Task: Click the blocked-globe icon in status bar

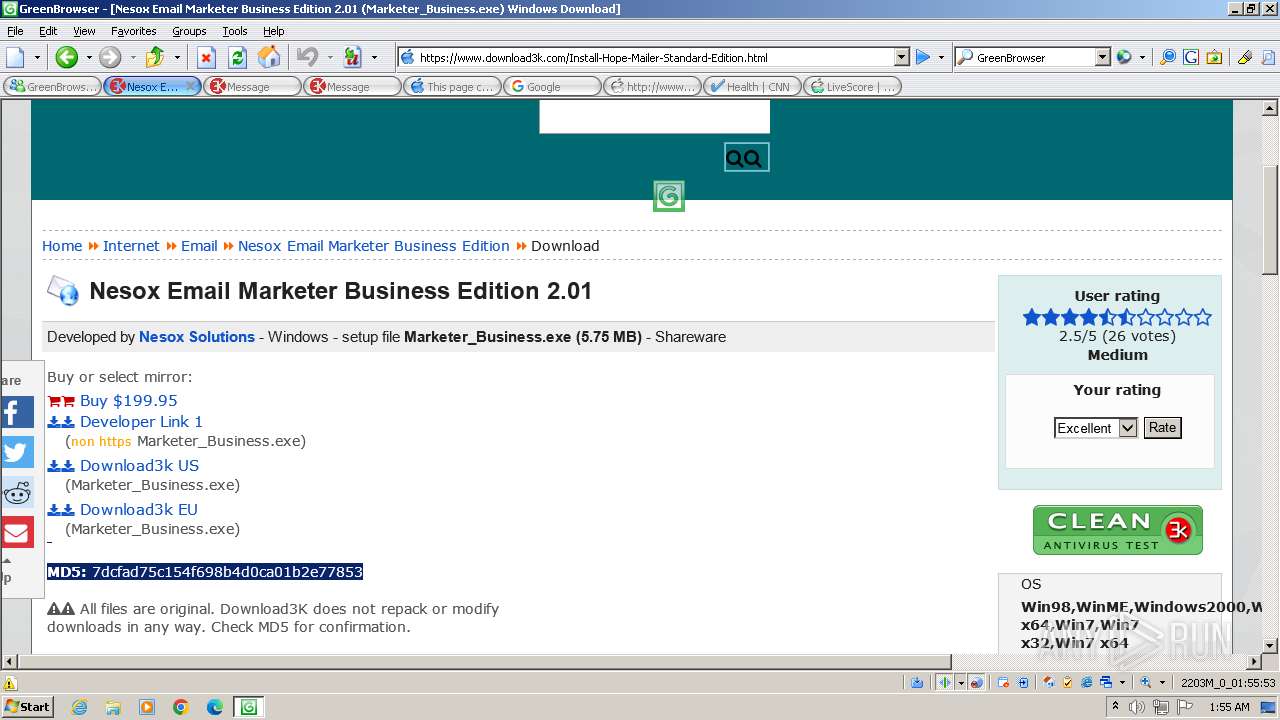Action: point(977,683)
